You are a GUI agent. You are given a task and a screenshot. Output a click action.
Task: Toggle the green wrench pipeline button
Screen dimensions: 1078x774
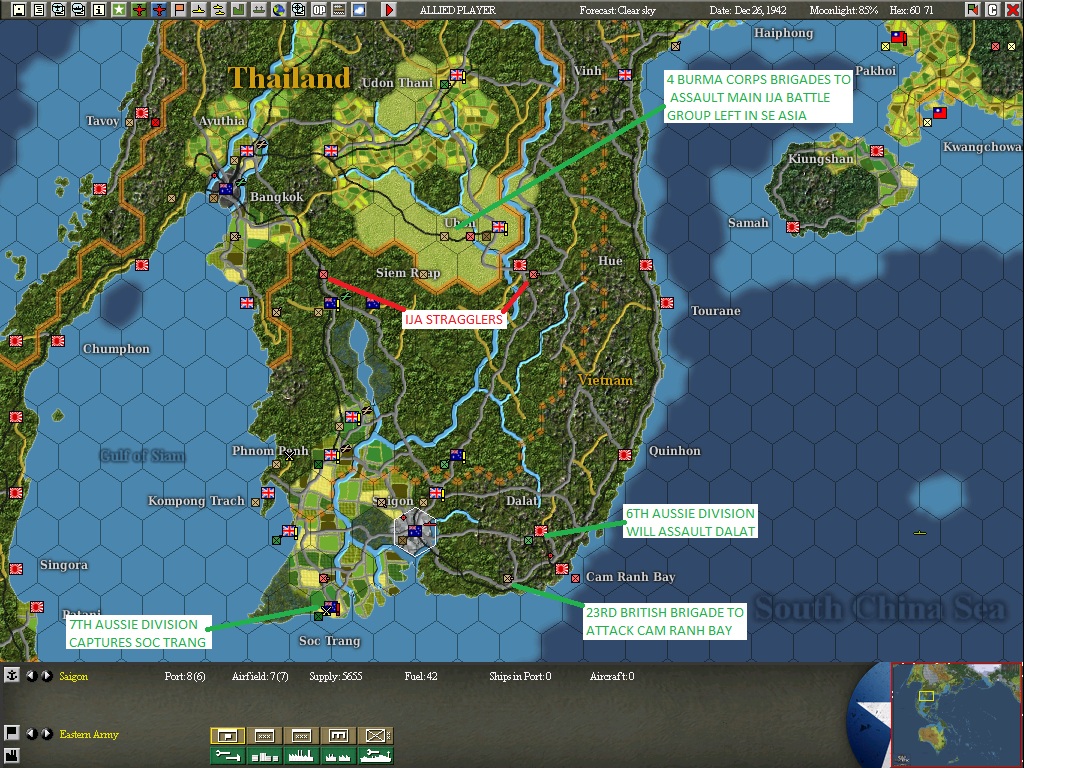[x=227, y=756]
